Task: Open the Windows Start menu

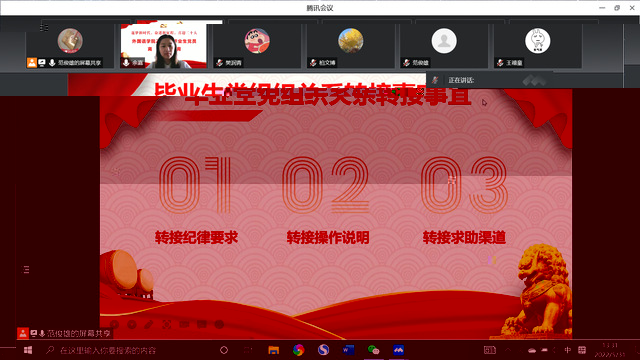Action: point(28,350)
